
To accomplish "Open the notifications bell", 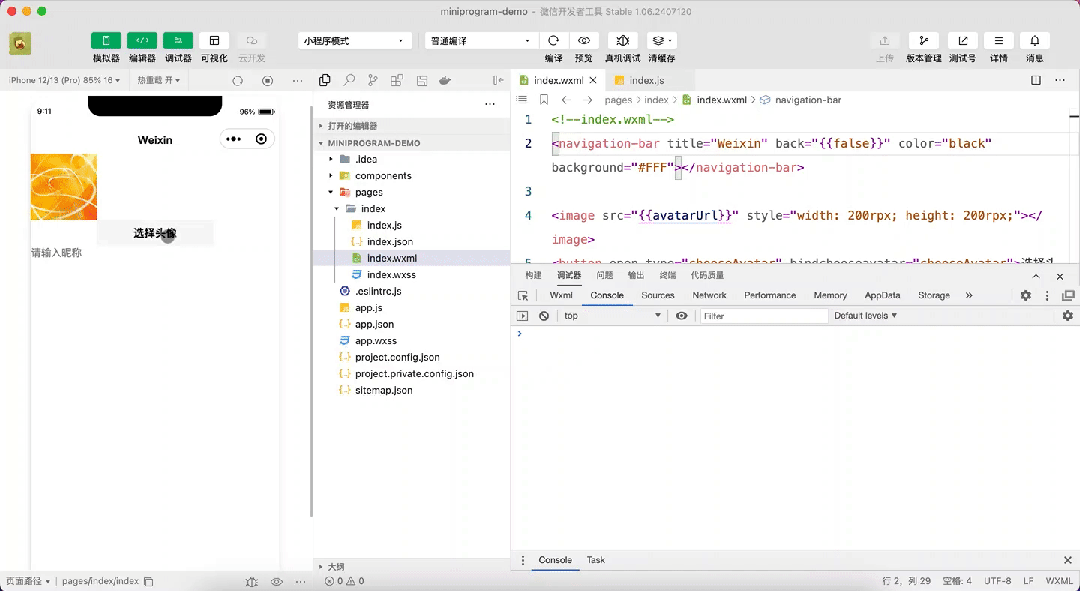I will point(1035,41).
